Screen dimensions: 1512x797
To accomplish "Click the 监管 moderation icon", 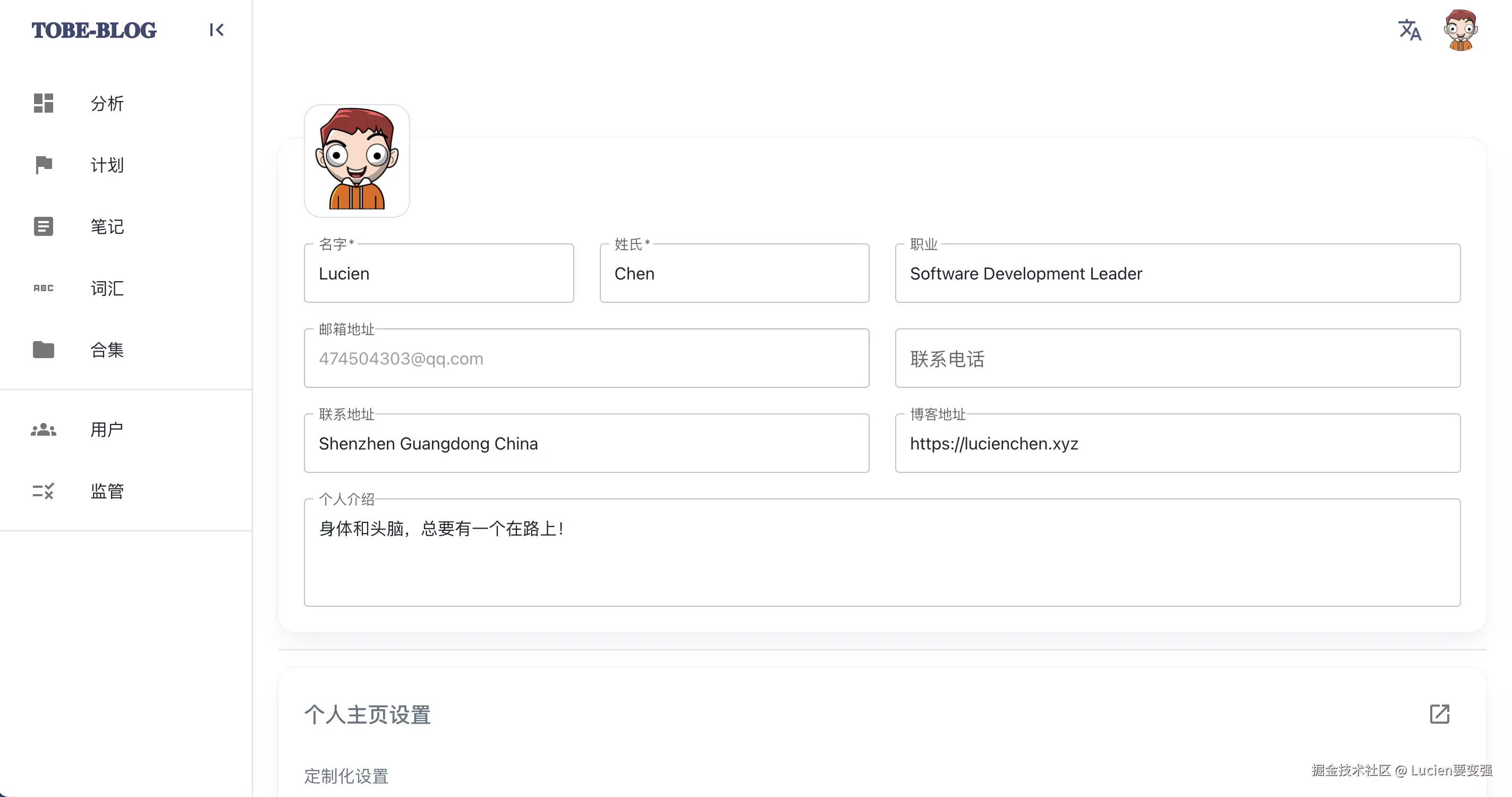I will (x=43, y=490).
